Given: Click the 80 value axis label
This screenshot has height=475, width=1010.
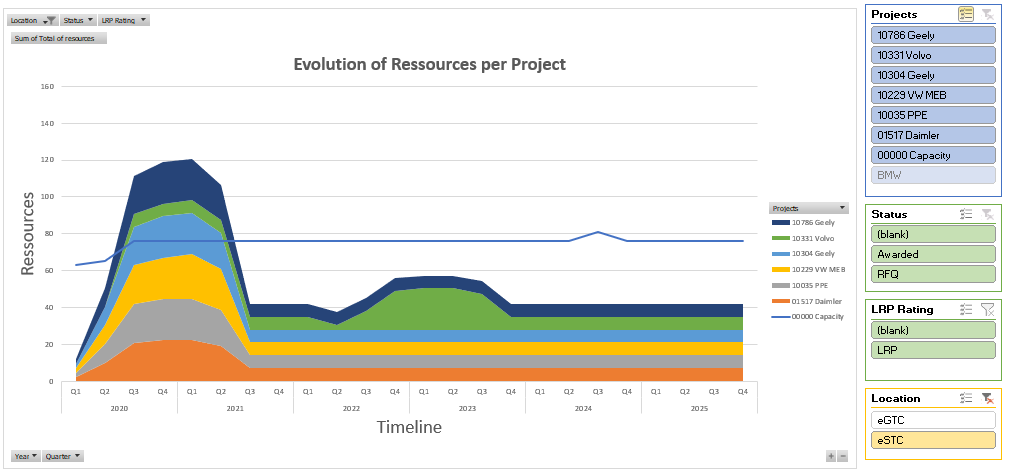Looking at the screenshot, I should tap(50, 234).
